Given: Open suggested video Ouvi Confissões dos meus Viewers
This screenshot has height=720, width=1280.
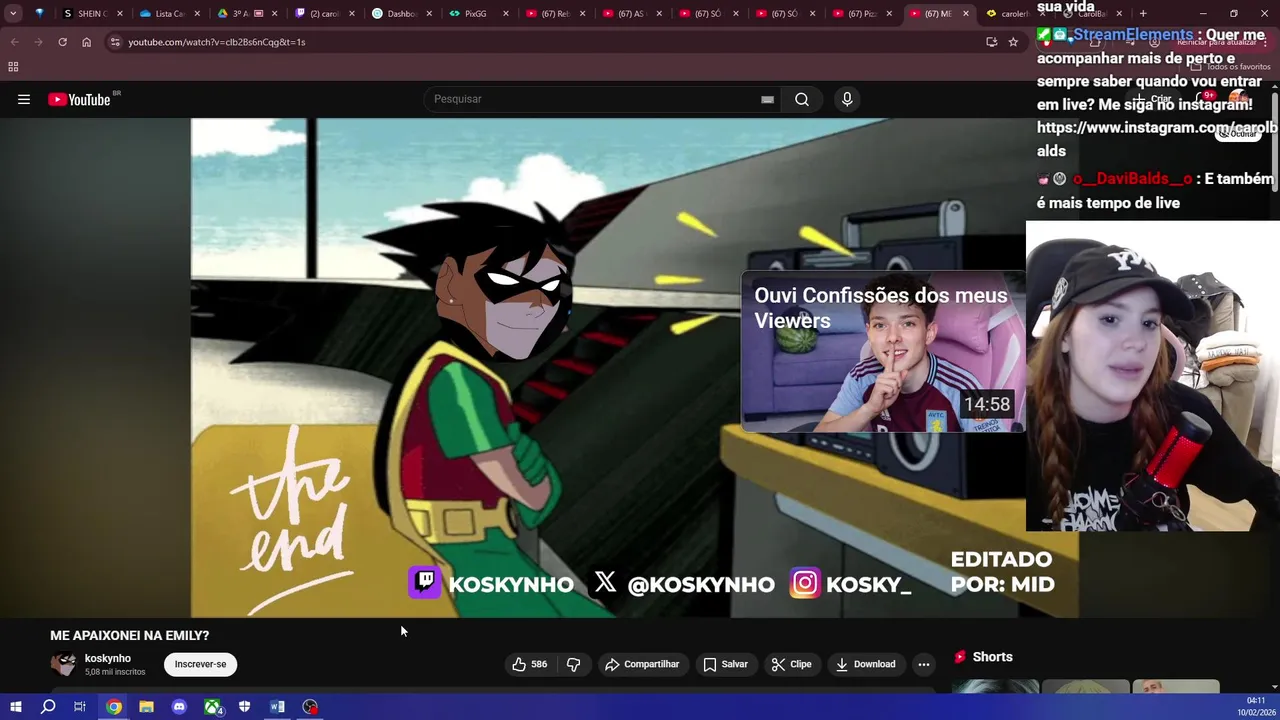Looking at the screenshot, I should [883, 351].
